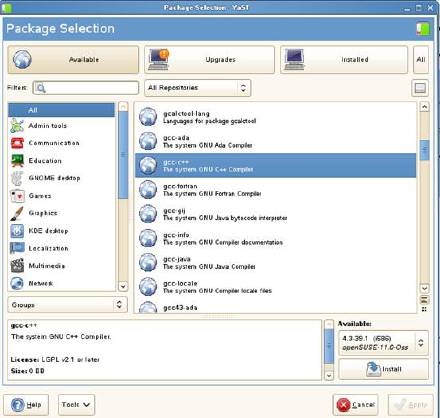Click the gcc-info package globe icon
Viewport: 440px width, 418px height.
148,238
